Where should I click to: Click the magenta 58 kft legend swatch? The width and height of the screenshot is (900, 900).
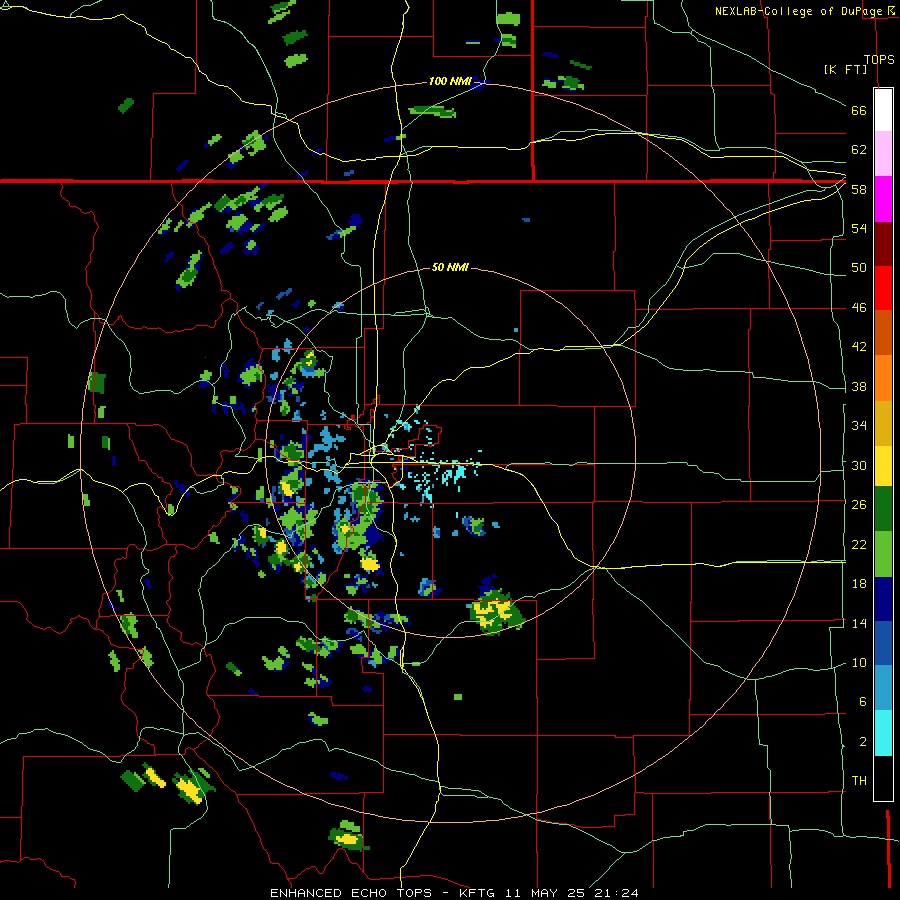pos(883,199)
